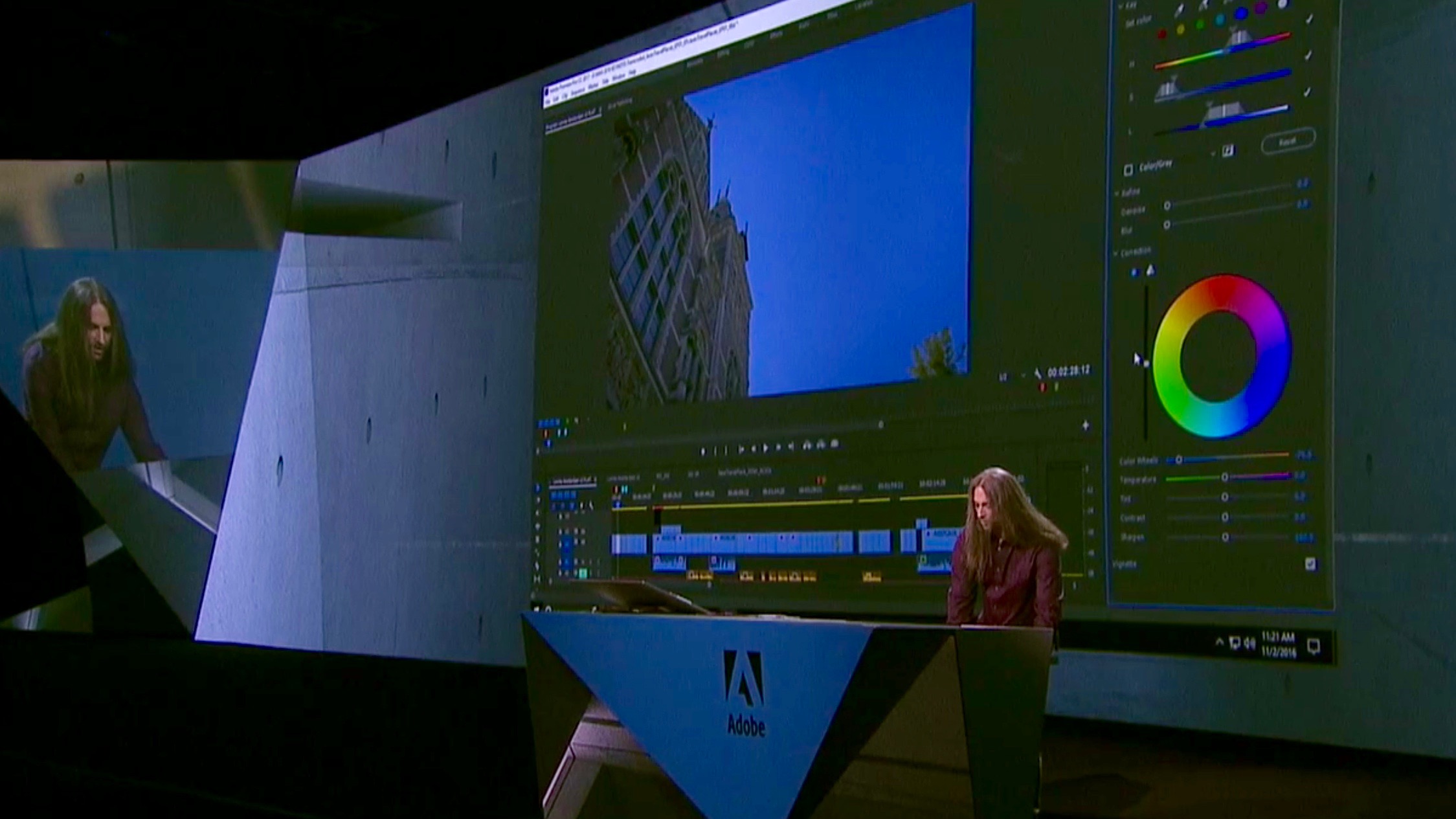Toggle the Vignette checkbox
The width and height of the screenshot is (1456, 819).
click(1310, 564)
